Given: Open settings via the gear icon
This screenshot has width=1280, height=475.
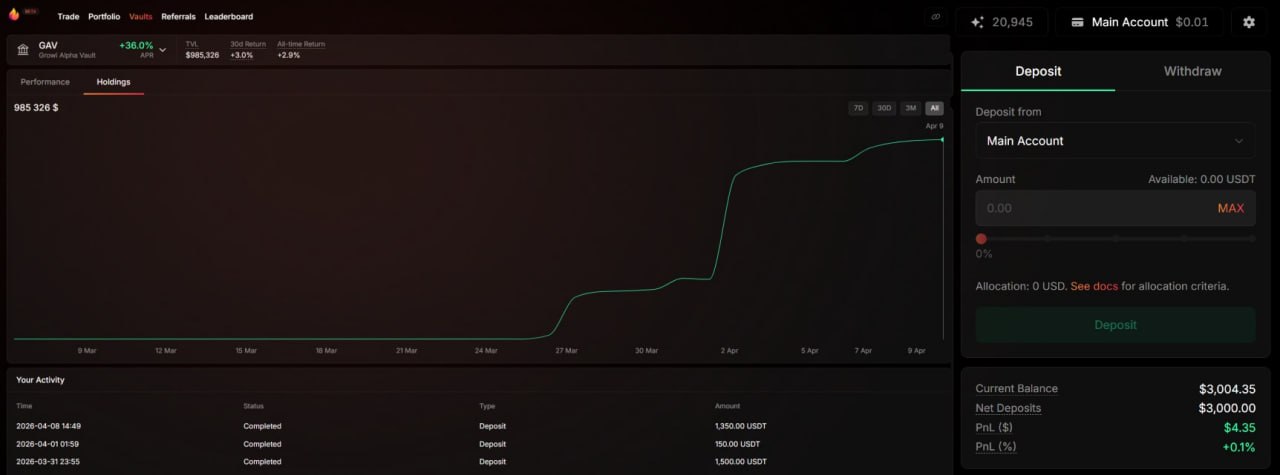Looking at the screenshot, I should click(x=1248, y=22).
